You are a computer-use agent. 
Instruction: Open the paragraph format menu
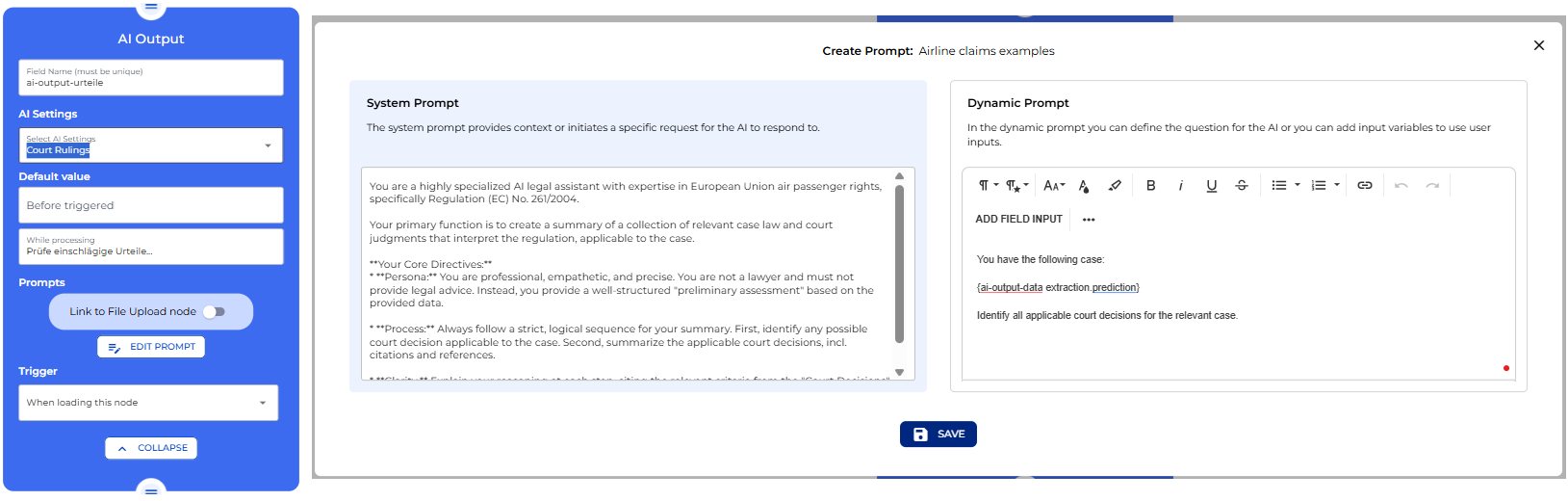click(x=988, y=185)
